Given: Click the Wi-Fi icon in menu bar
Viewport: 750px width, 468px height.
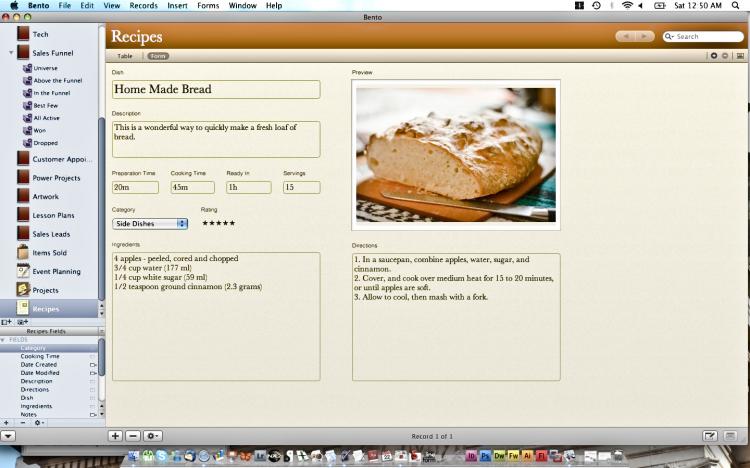Looking at the screenshot, I should click(627, 6).
